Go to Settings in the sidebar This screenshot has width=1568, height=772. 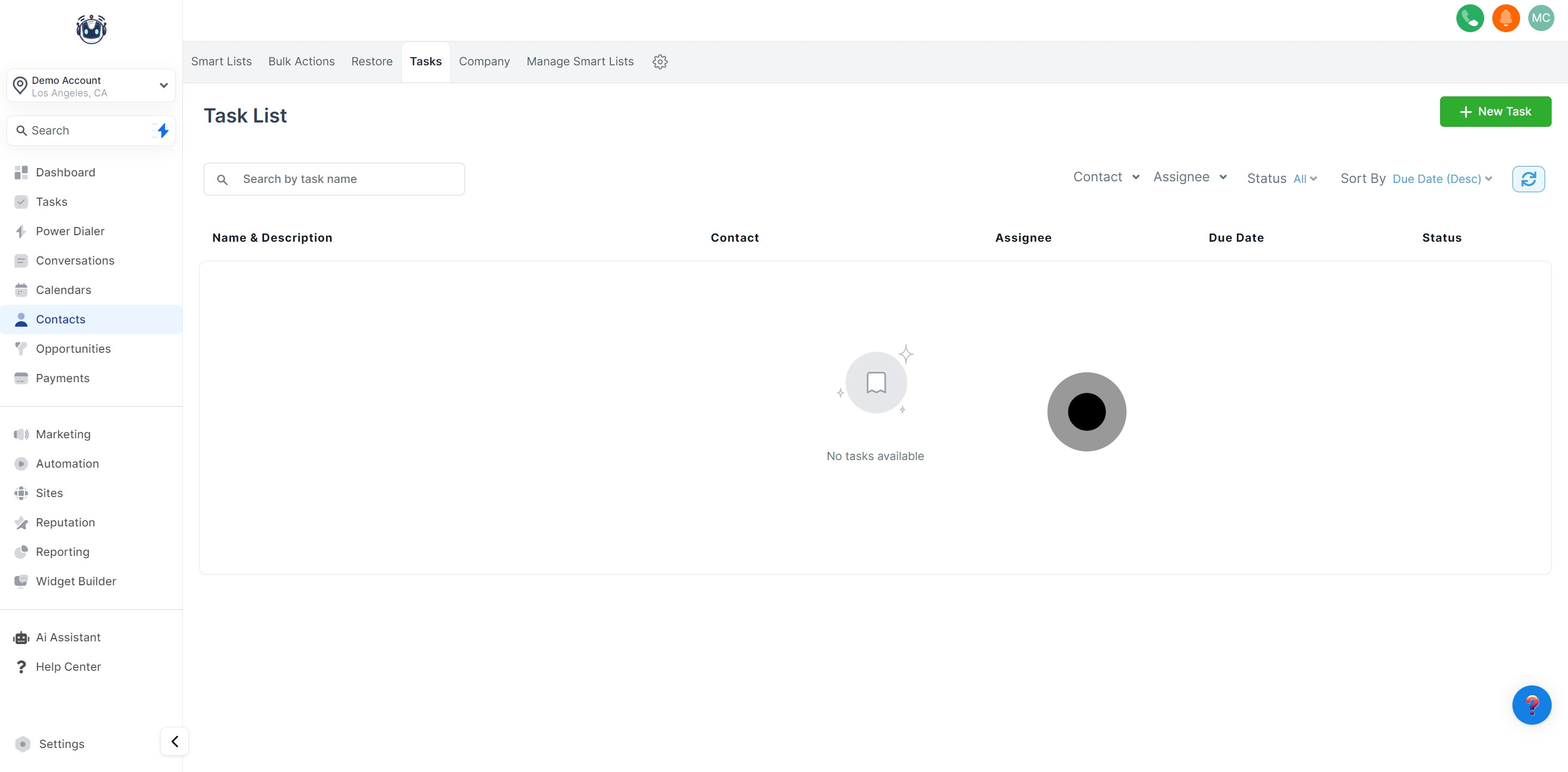tap(61, 743)
